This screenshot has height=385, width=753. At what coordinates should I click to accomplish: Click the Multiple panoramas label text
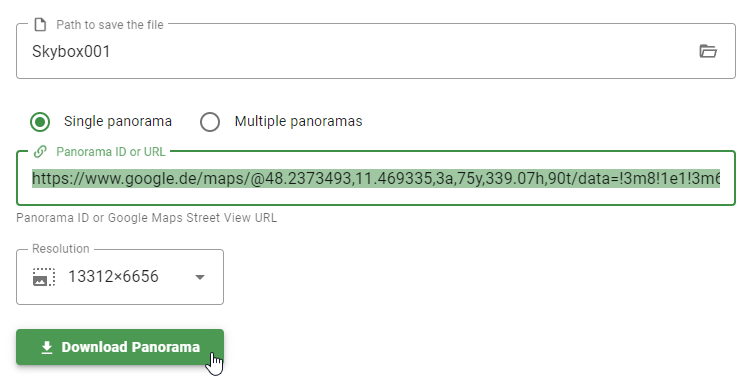coord(298,121)
